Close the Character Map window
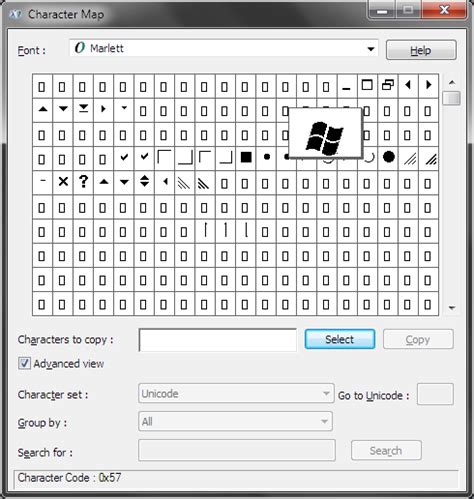474x499 pixels. click(x=444, y=10)
